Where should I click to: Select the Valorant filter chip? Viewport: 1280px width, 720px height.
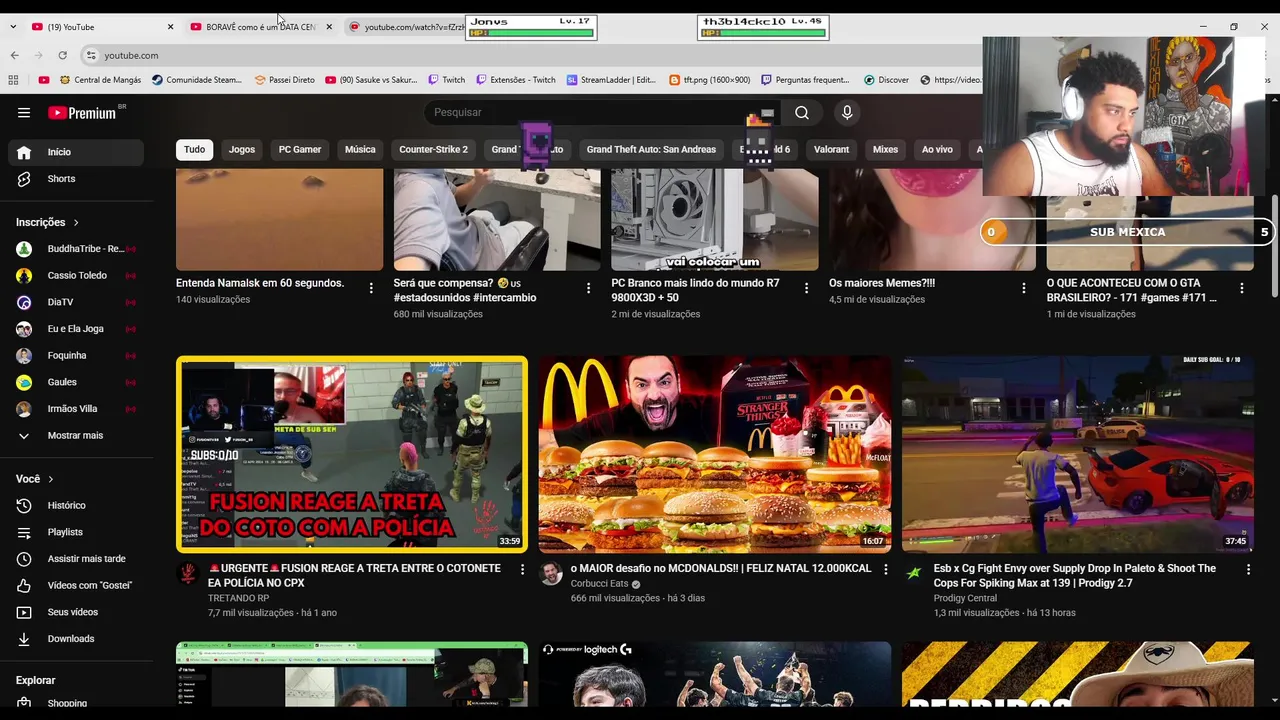point(831,150)
